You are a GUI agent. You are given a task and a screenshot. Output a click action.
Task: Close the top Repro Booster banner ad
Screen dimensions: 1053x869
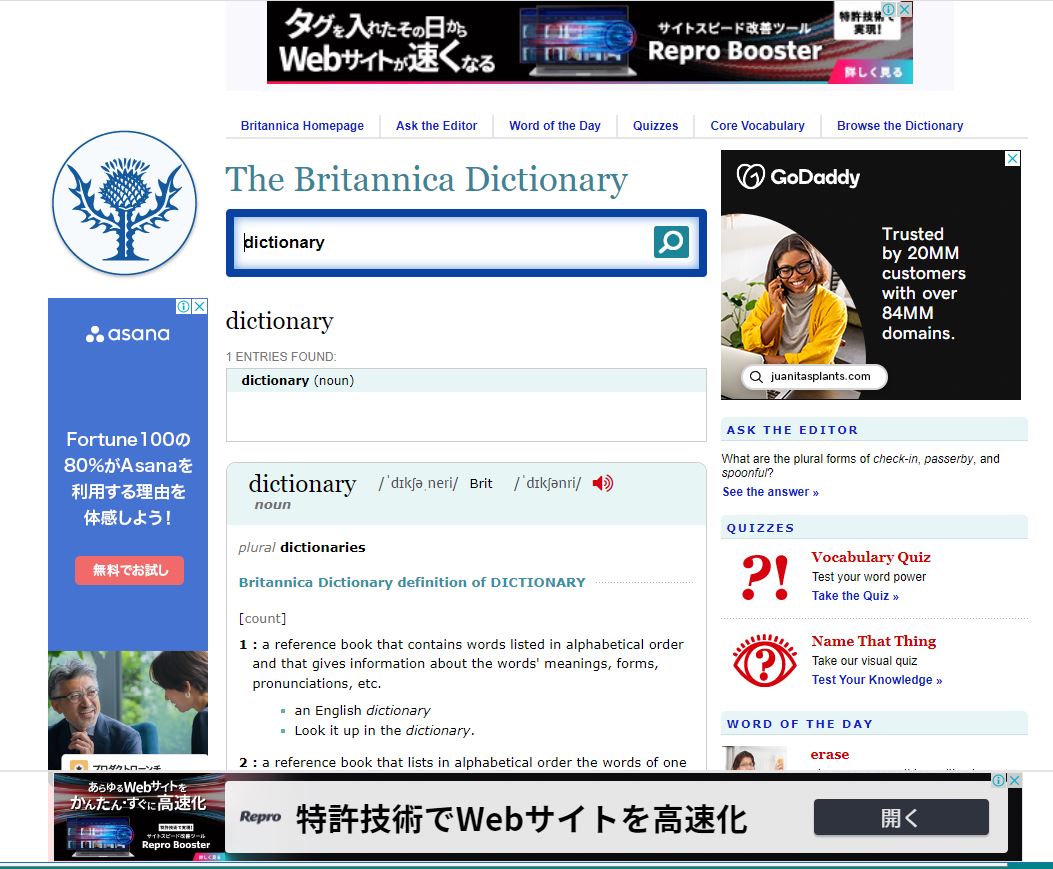(905, 9)
